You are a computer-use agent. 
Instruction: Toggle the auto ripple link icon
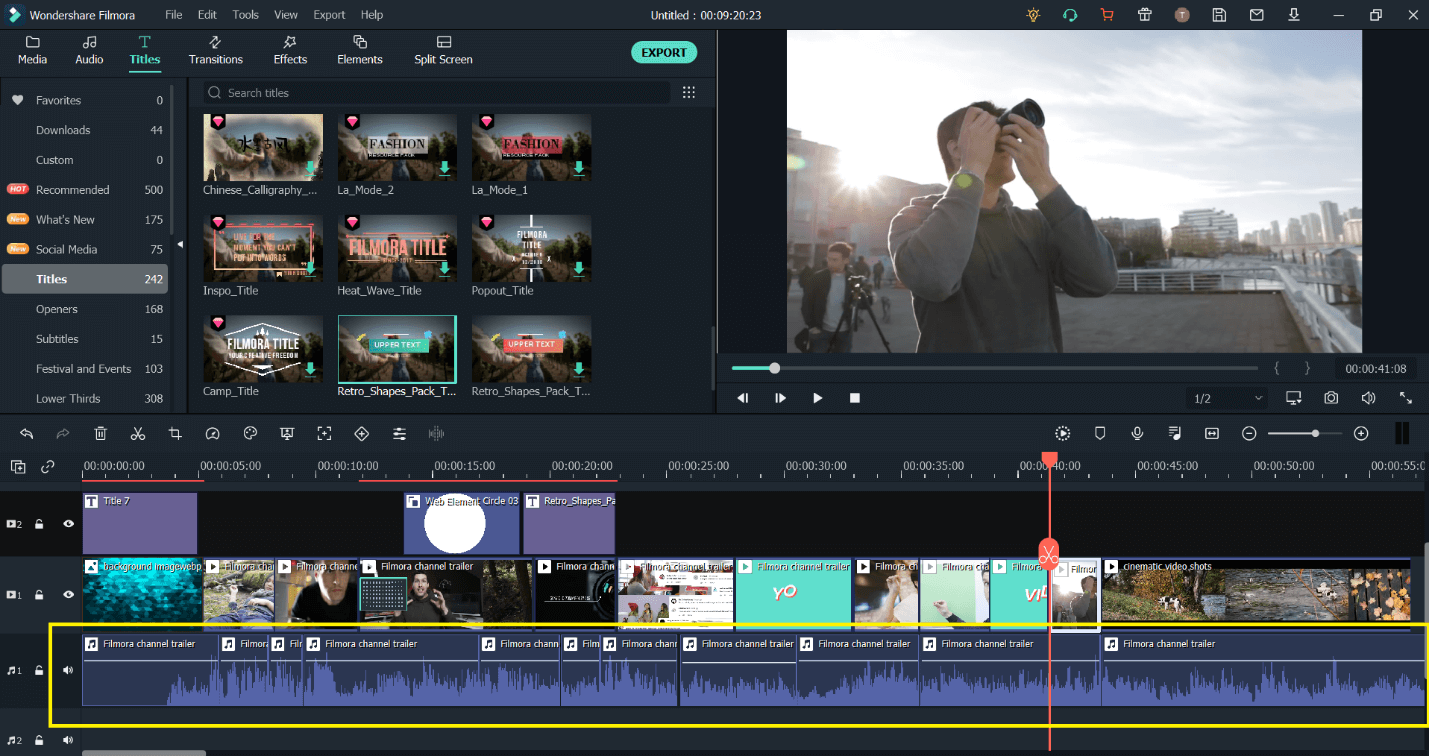pos(48,467)
